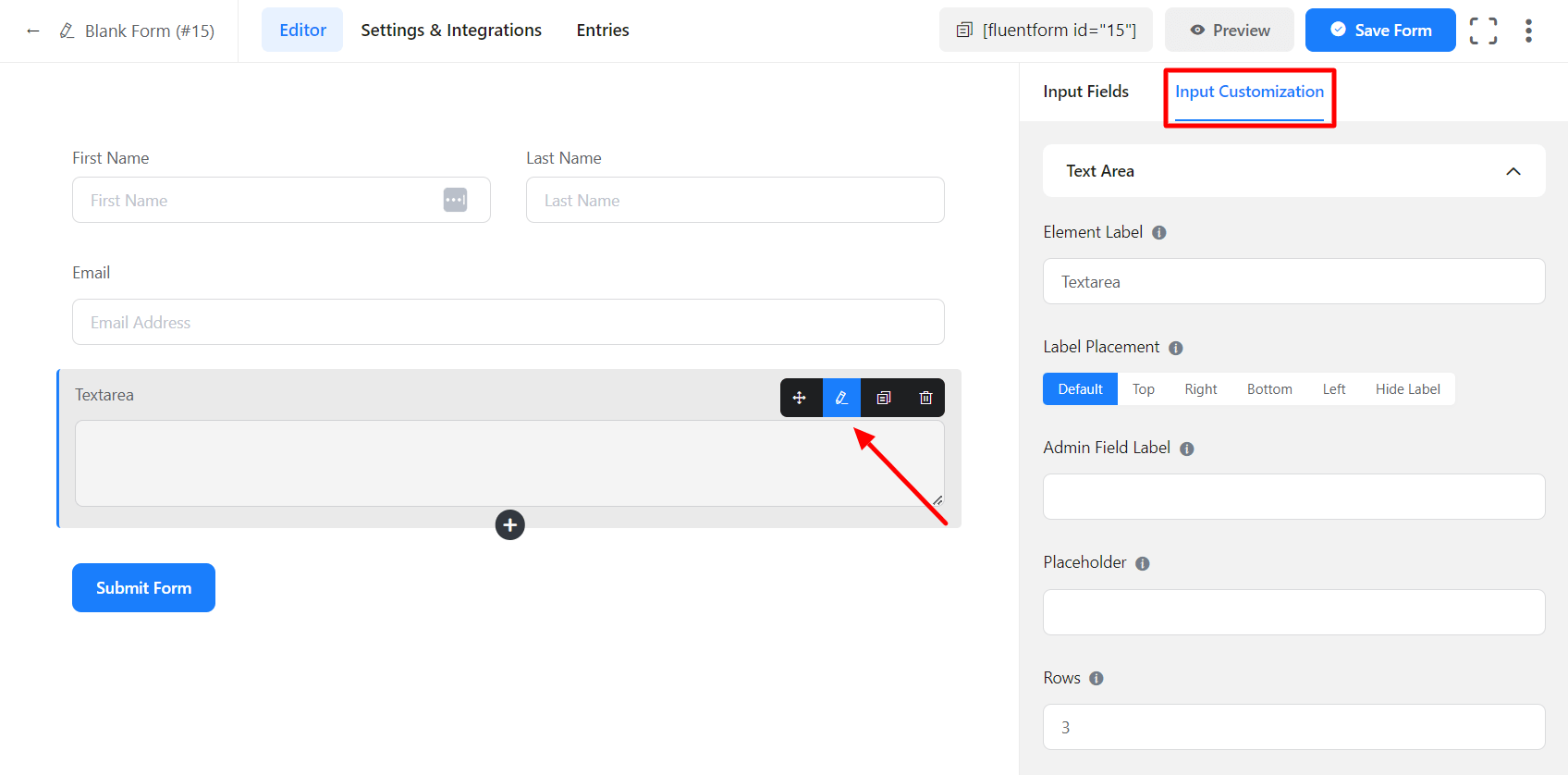Click the Placeholder input field
The image size is (1568, 775).
coord(1293,612)
